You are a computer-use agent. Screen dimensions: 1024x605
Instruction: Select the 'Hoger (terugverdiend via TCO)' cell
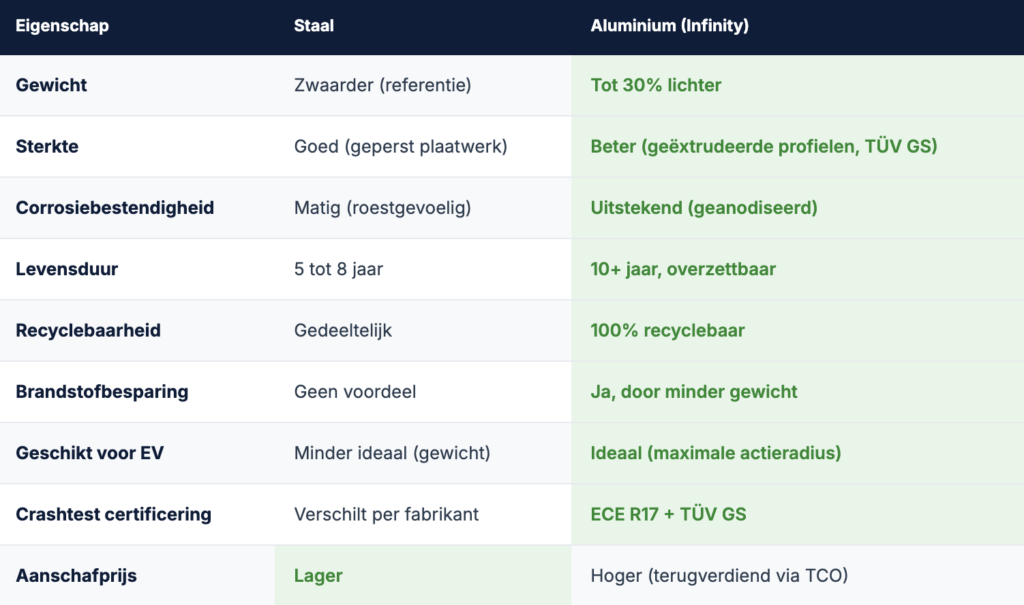tap(719, 575)
